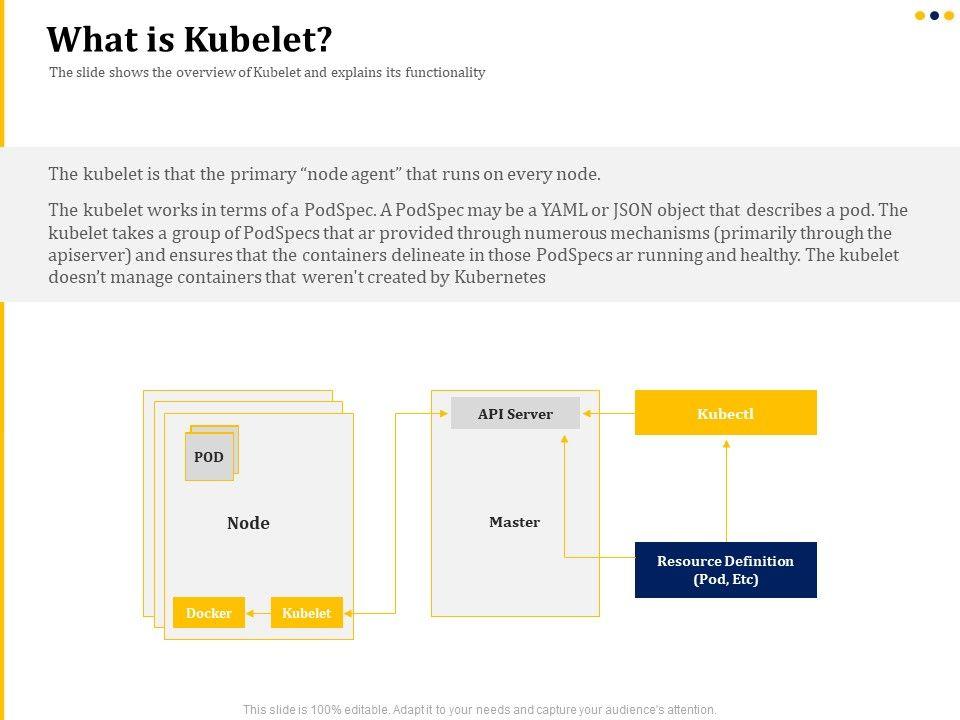Image resolution: width=960 pixels, height=720 pixels.
Task: Click the arrow from Resource Definition up to Kubectl
Action: (x=726, y=488)
